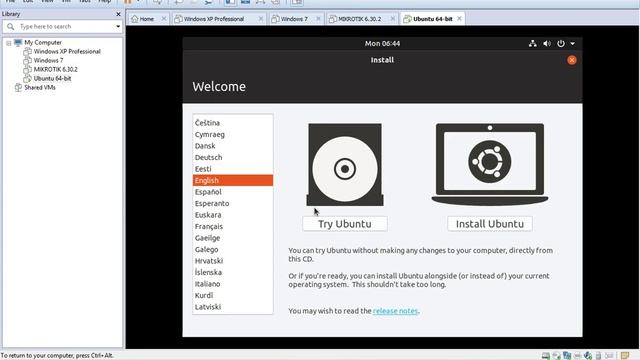Select Kurdî in the language list

tap(233, 295)
